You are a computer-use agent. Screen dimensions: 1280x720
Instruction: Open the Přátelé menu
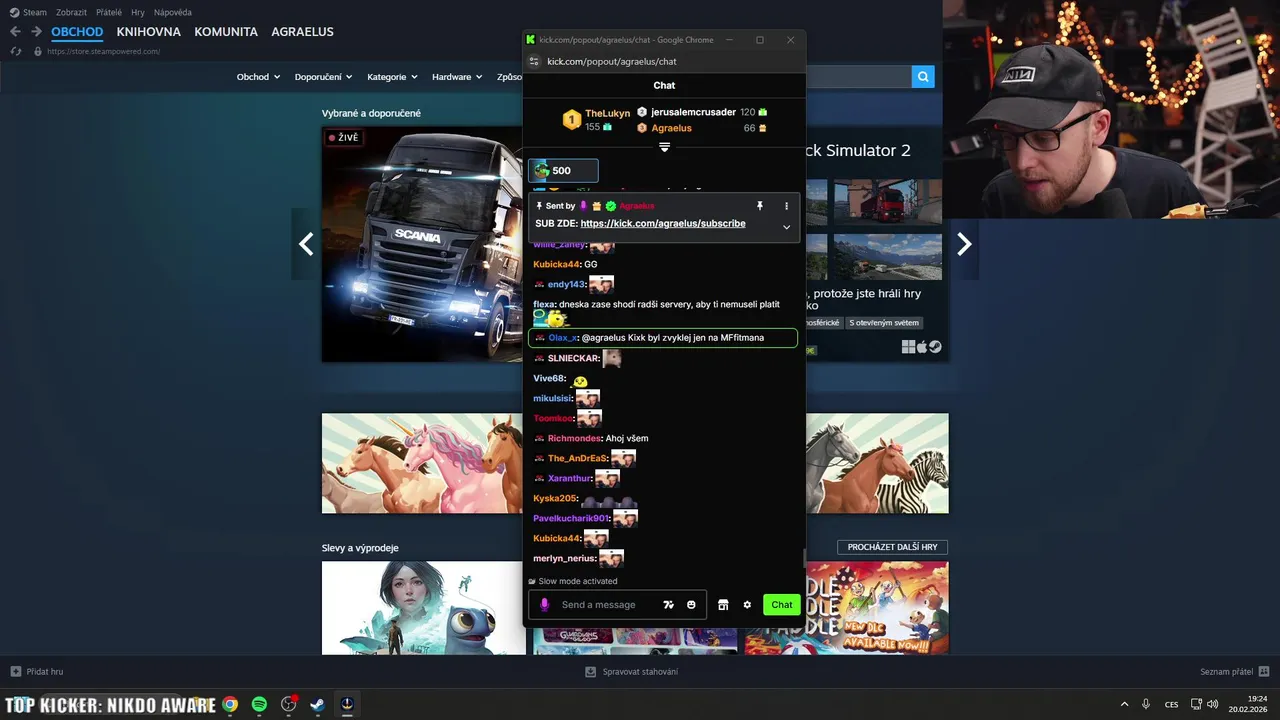109,12
